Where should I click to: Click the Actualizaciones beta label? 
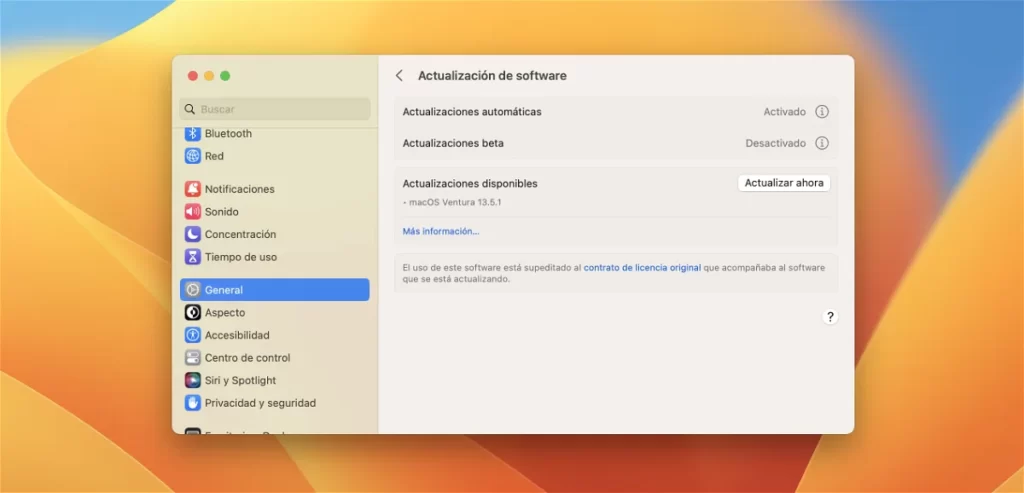tap(453, 143)
